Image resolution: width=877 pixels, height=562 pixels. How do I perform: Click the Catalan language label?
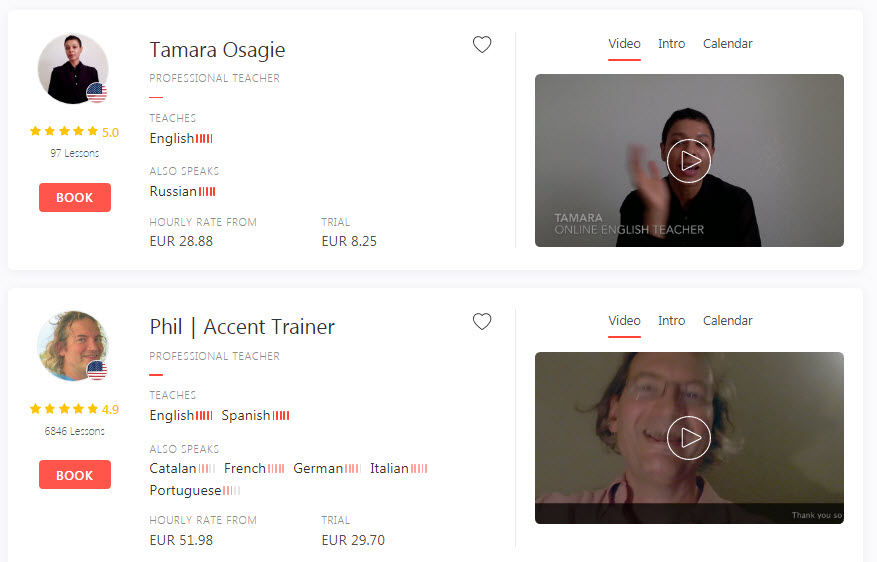click(x=173, y=469)
